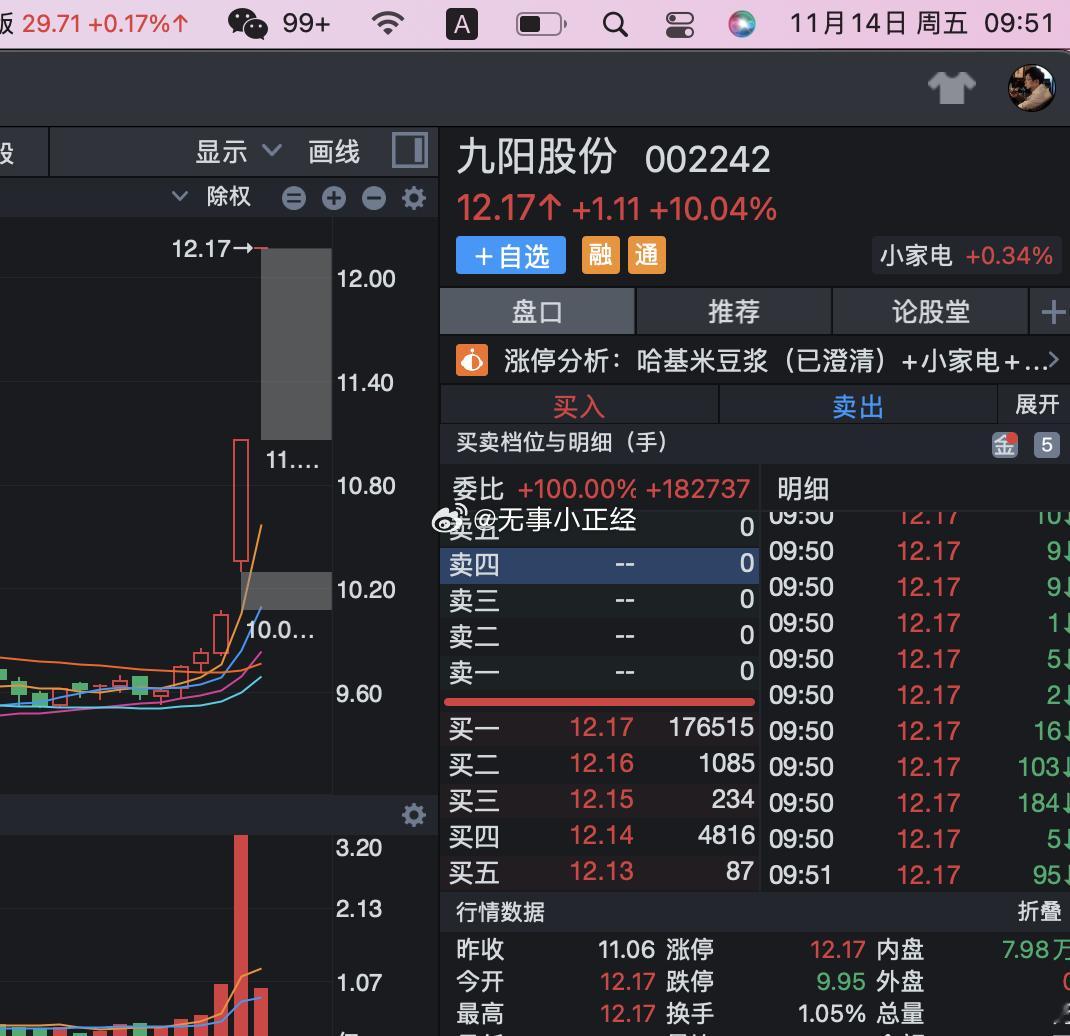This screenshot has width=1070, height=1036.
Task: Open the Level-2 金 quote icon
Action: 1005,444
